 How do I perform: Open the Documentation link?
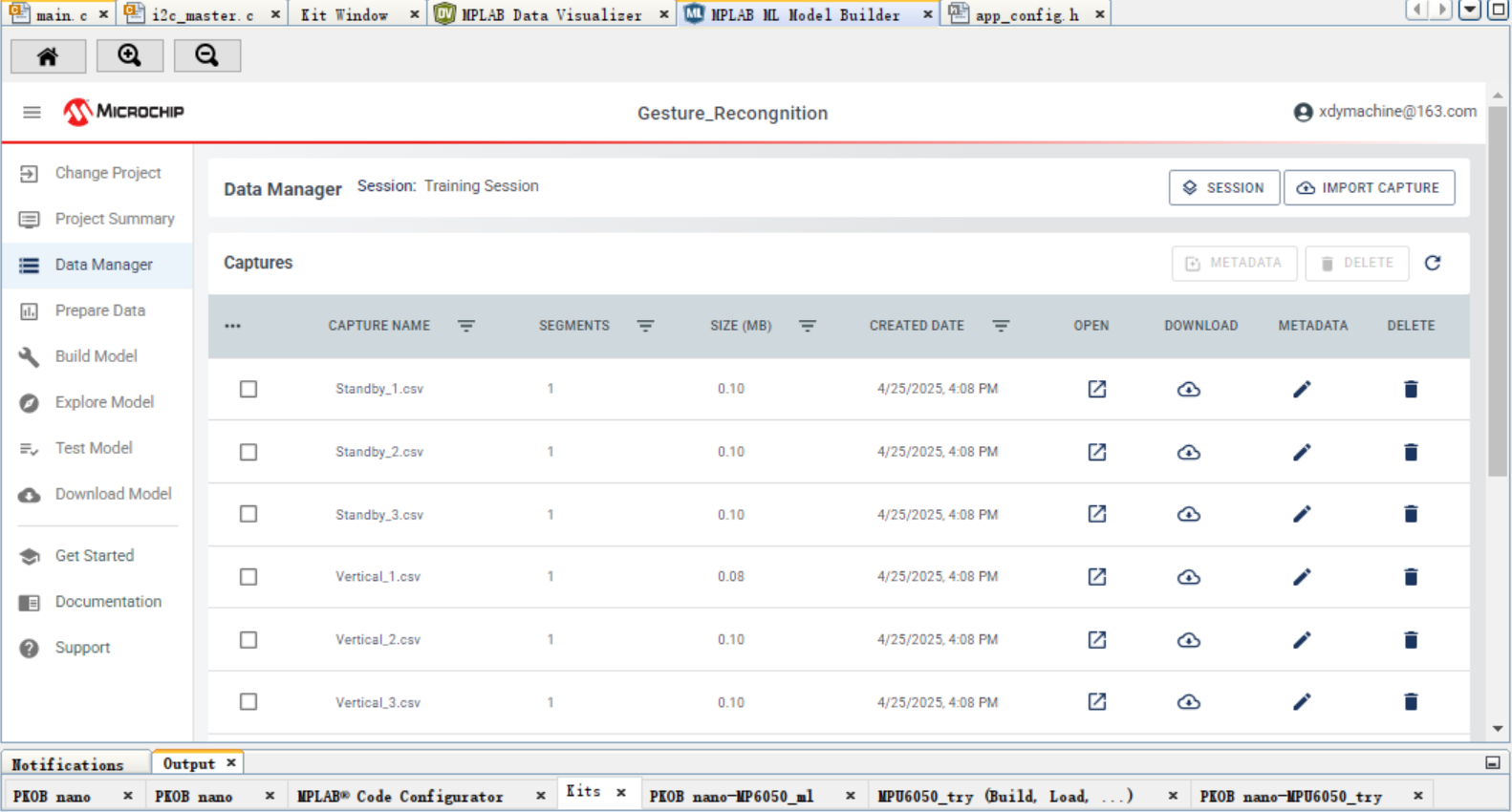tap(97, 602)
